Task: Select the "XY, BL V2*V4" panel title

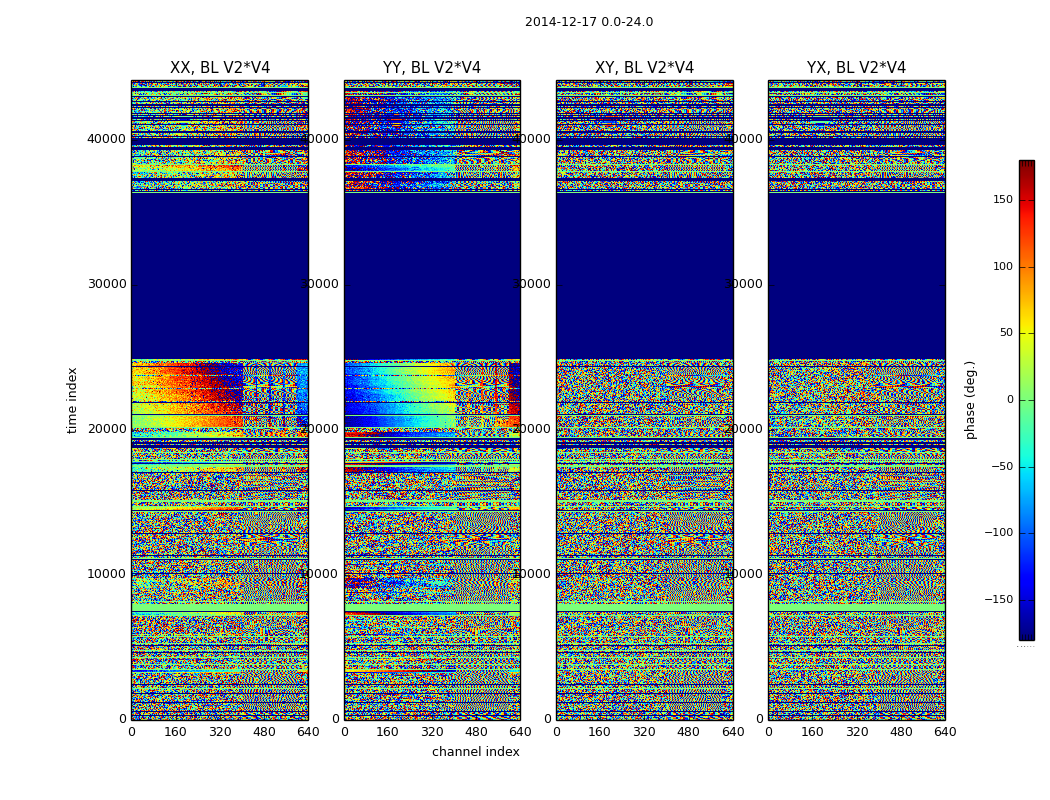Action: click(x=644, y=68)
